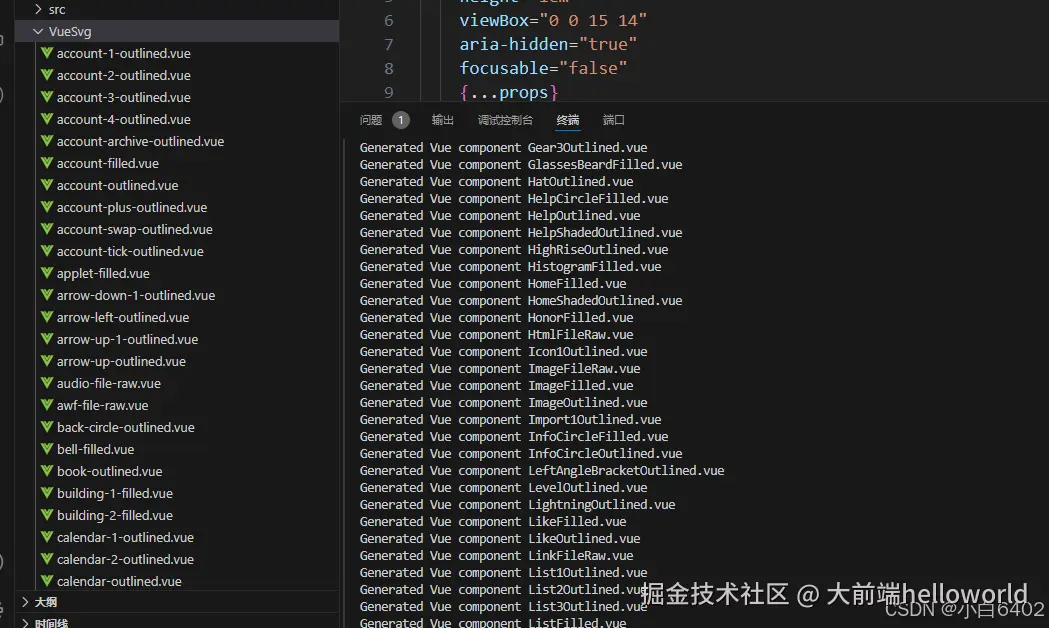Click the problems count badge showing 1
The image size is (1049, 628).
401,118
